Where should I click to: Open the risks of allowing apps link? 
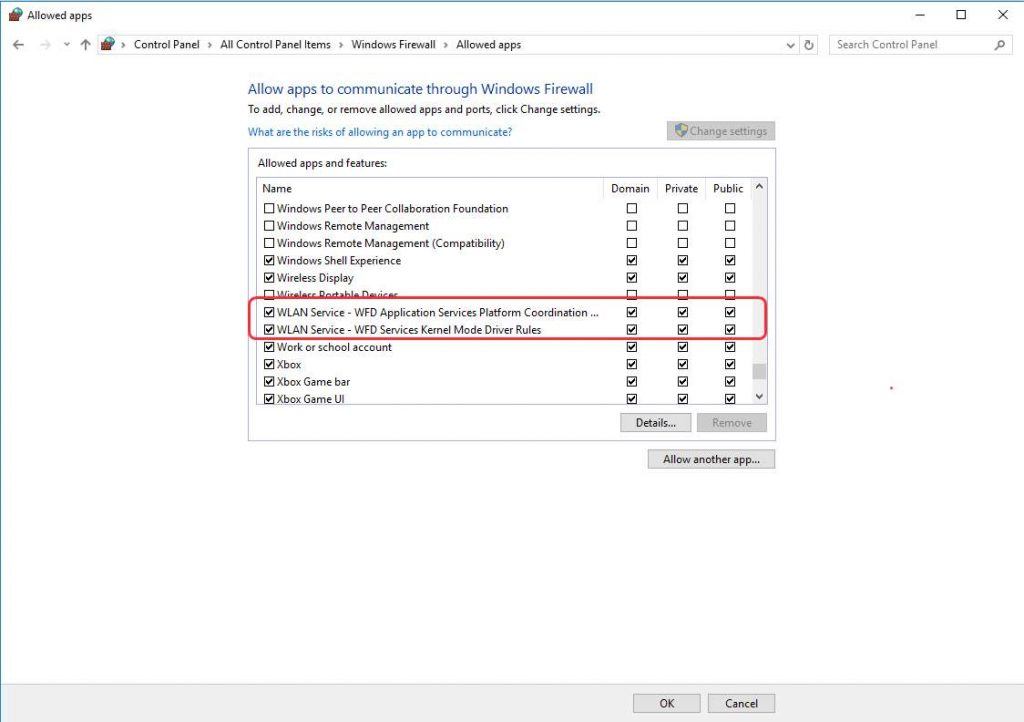(x=379, y=131)
